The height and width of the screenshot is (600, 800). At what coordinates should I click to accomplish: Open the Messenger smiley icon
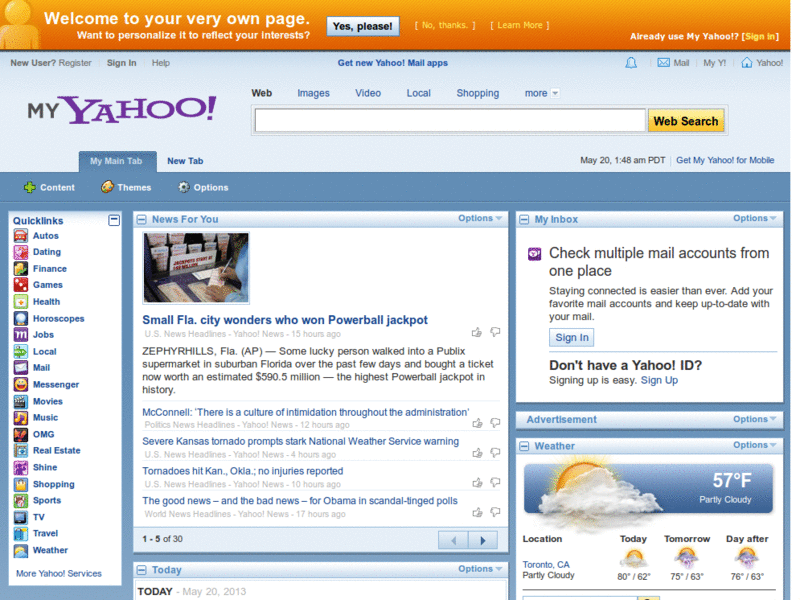pyautogui.click(x=21, y=384)
